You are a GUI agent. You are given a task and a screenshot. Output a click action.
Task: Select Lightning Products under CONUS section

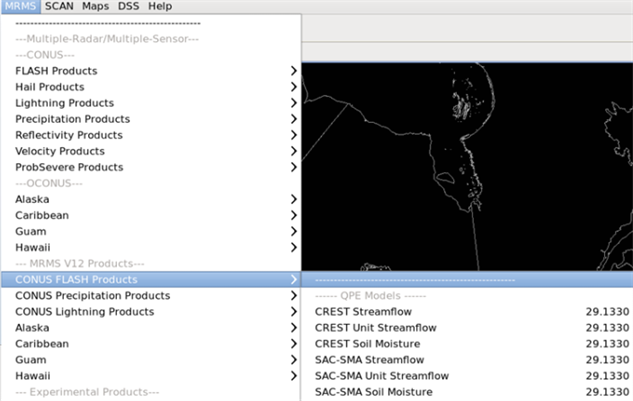pyautogui.click(x=151, y=103)
